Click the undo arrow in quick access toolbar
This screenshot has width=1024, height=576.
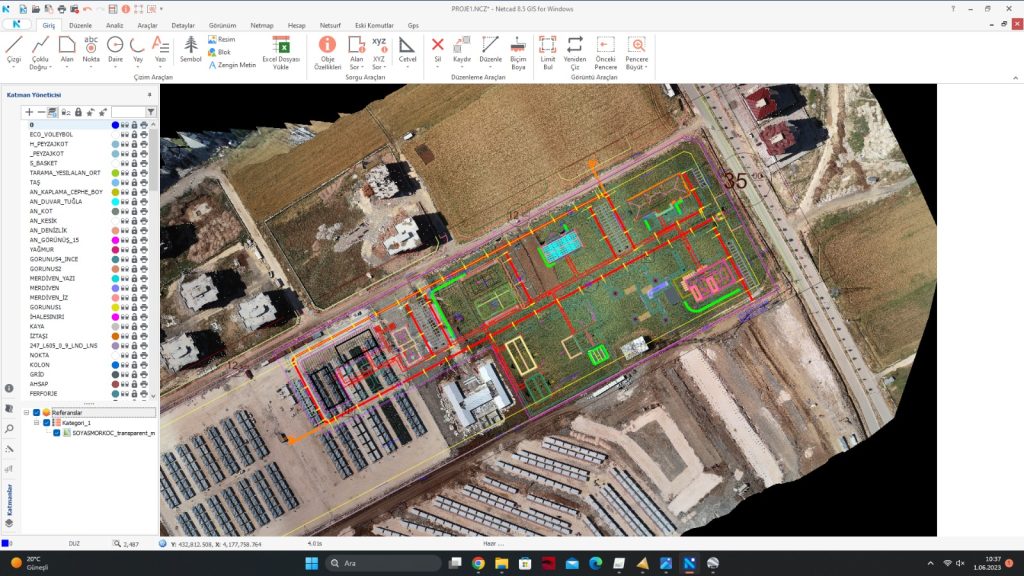(x=88, y=9)
